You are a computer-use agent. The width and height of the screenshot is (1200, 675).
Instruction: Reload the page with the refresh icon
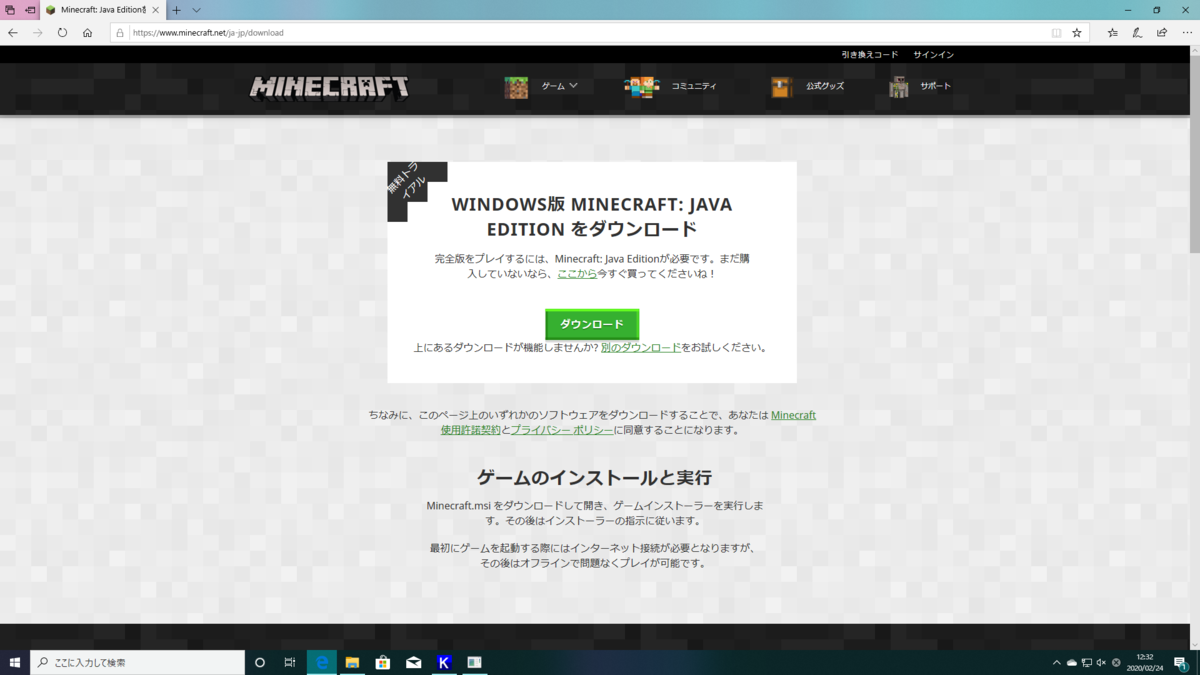62,32
